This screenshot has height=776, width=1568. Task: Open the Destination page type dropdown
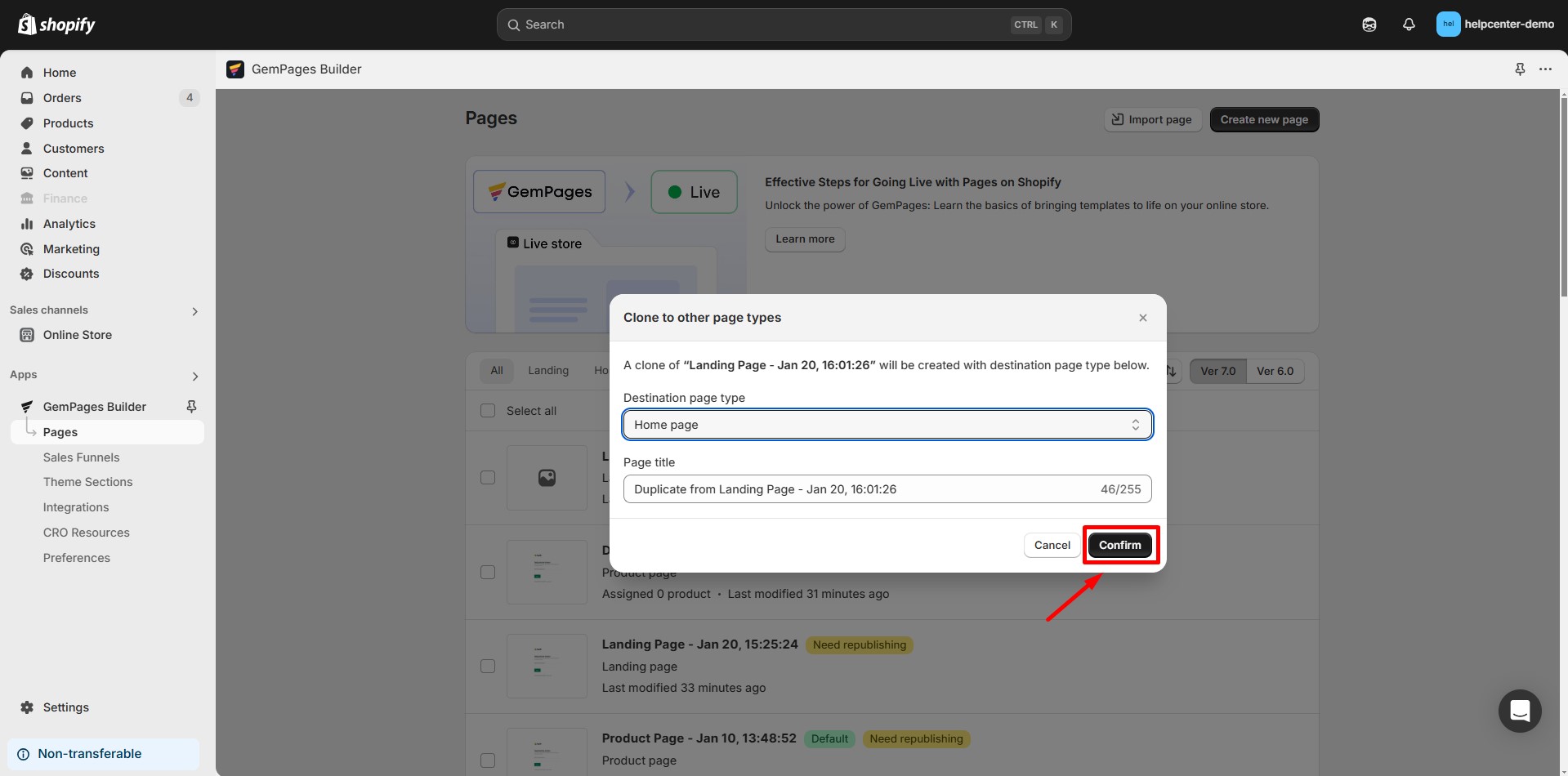887,424
